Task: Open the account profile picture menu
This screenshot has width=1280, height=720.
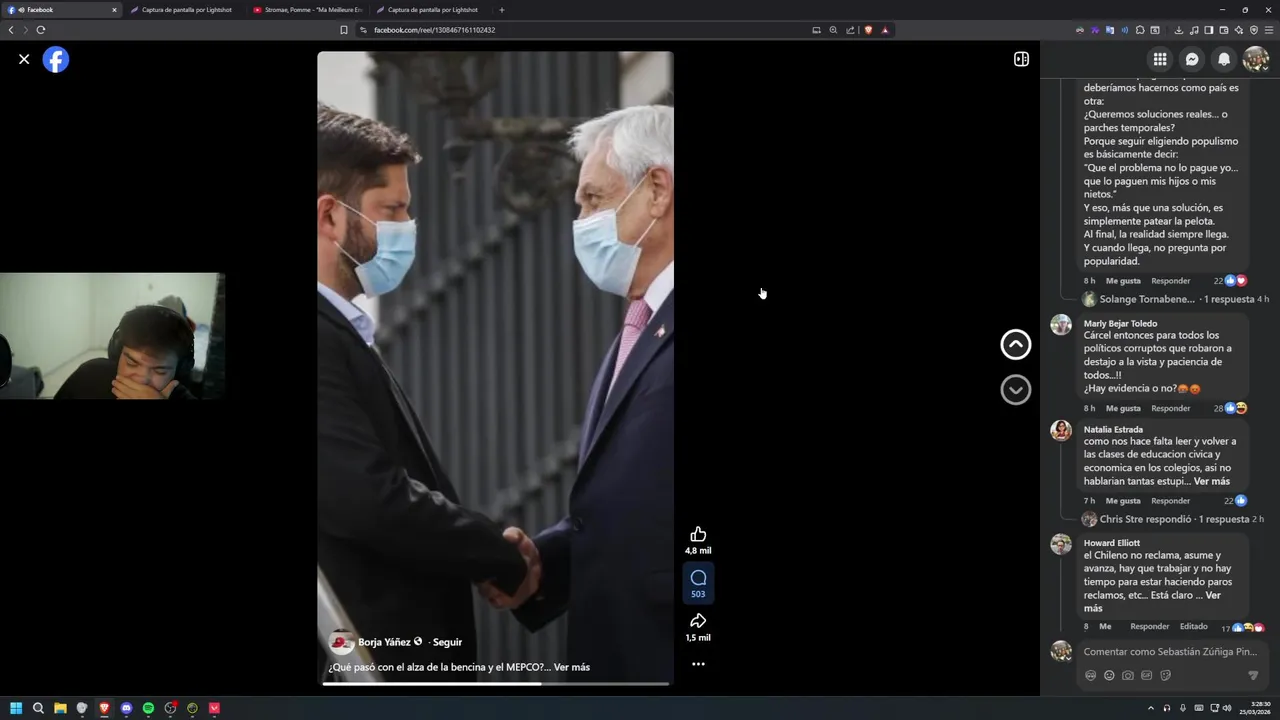Action: pyautogui.click(x=1256, y=59)
